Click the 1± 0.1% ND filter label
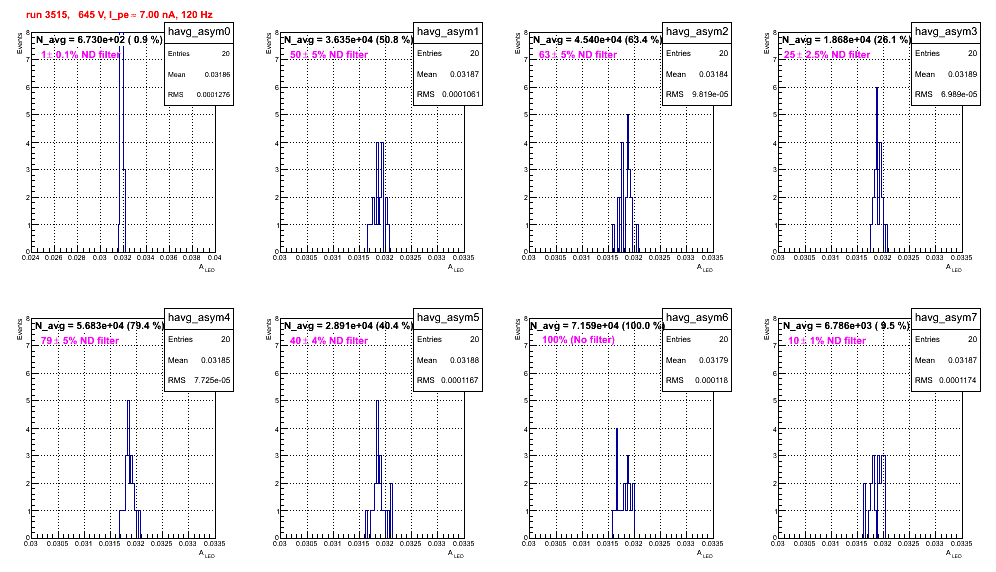The width and height of the screenshot is (996, 572). [x=81, y=55]
